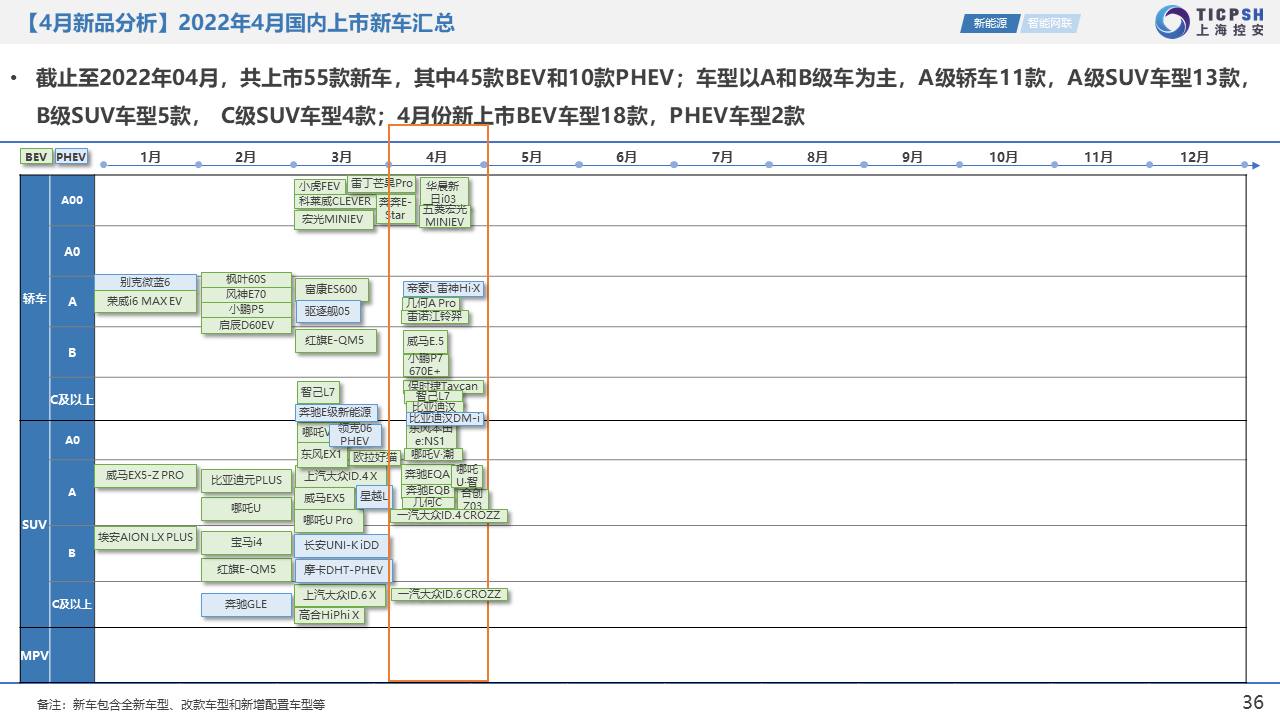Select the 新能源 tab
Viewport: 1280px width, 720px height.
click(x=990, y=23)
